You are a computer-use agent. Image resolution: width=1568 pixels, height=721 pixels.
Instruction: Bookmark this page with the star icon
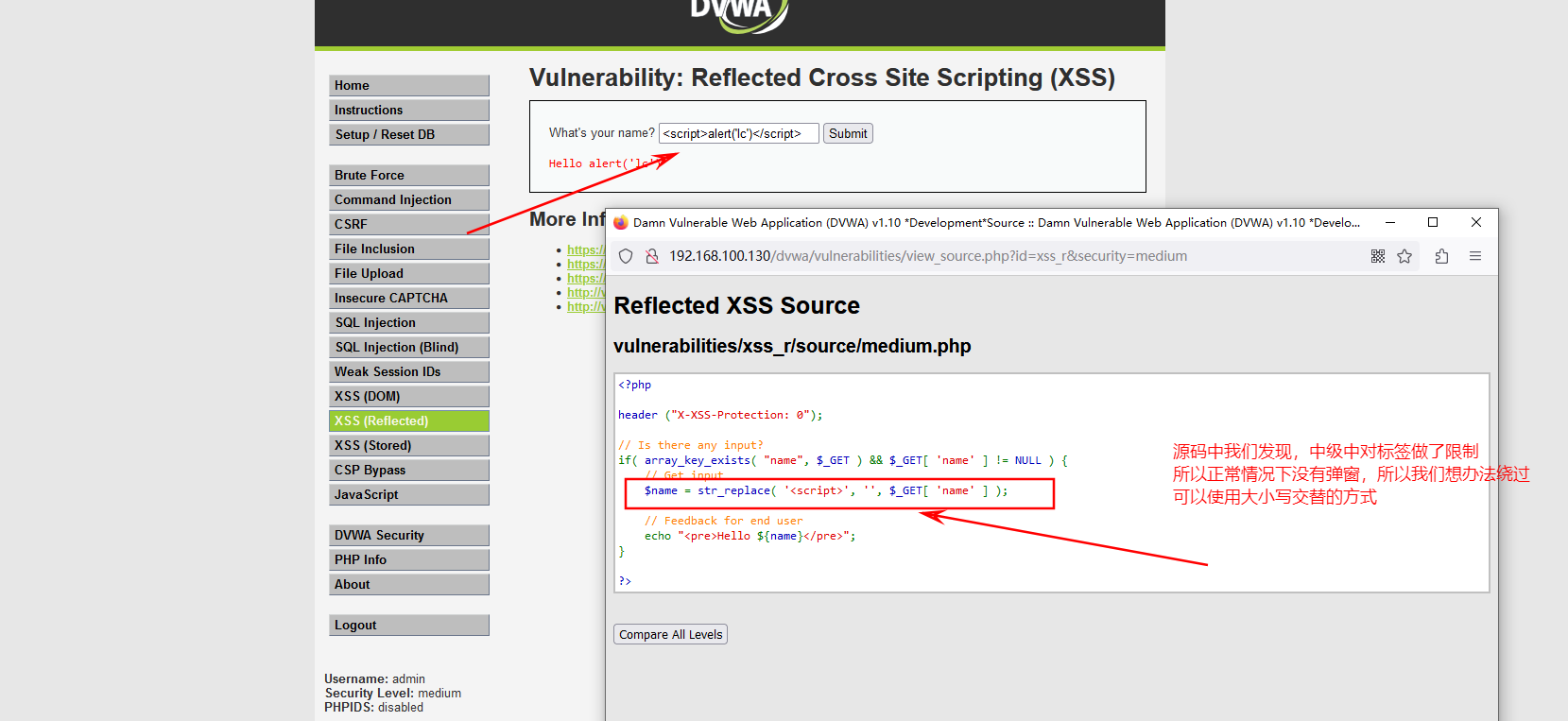coord(1404,256)
